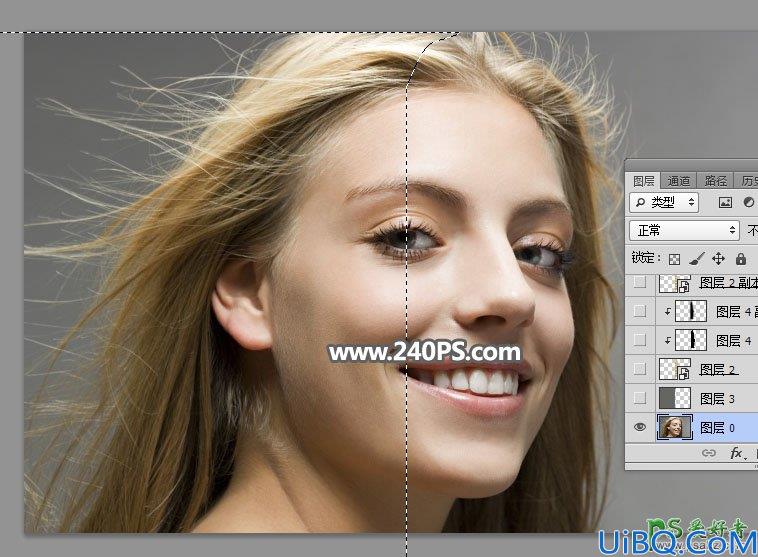The width and height of the screenshot is (758, 557).
Task: Show the 图层 2 副本 layer visibility
Action: (640, 282)
